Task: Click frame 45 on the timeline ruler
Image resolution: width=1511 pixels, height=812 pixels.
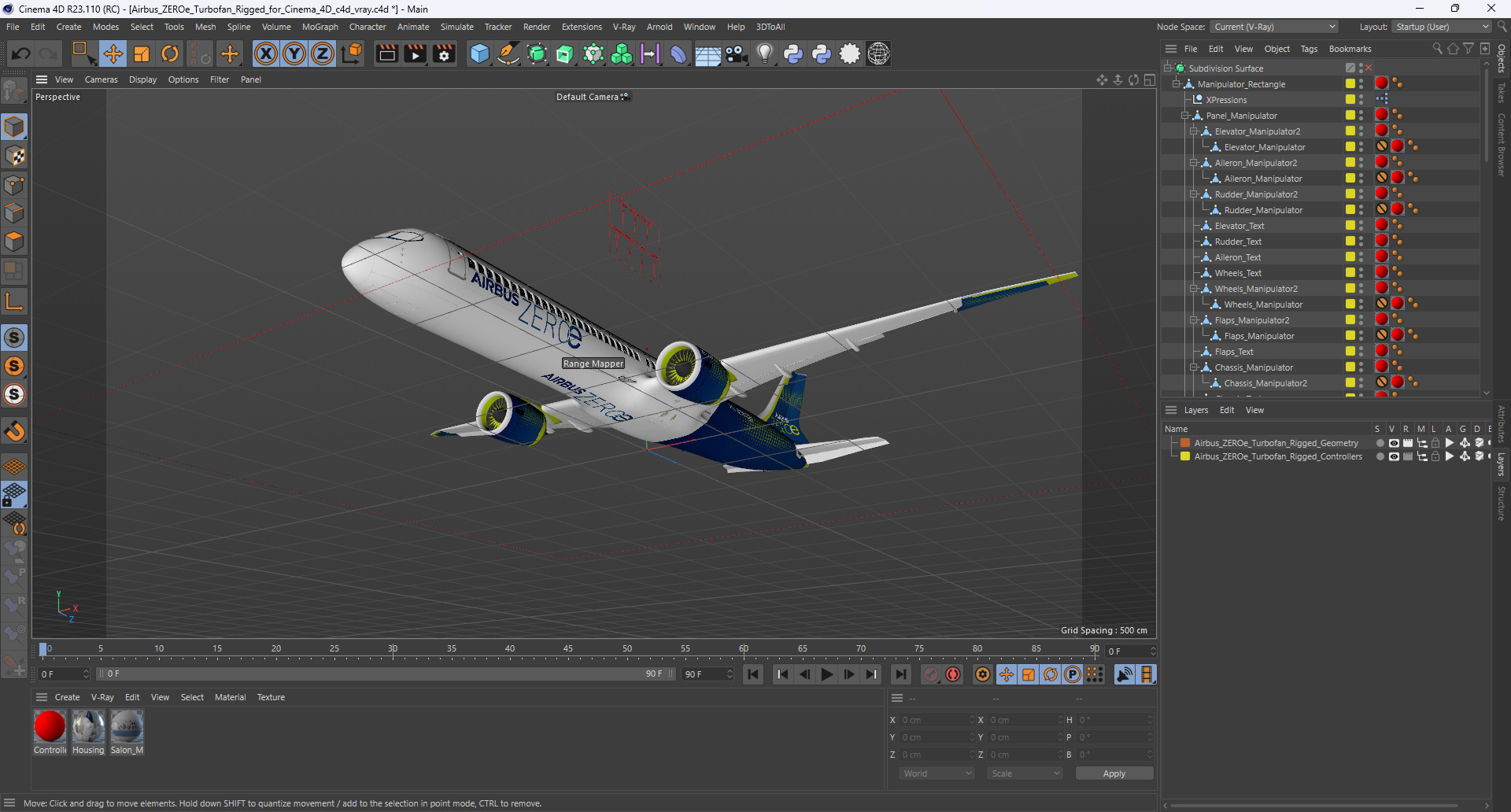Action: pos(568,649)
